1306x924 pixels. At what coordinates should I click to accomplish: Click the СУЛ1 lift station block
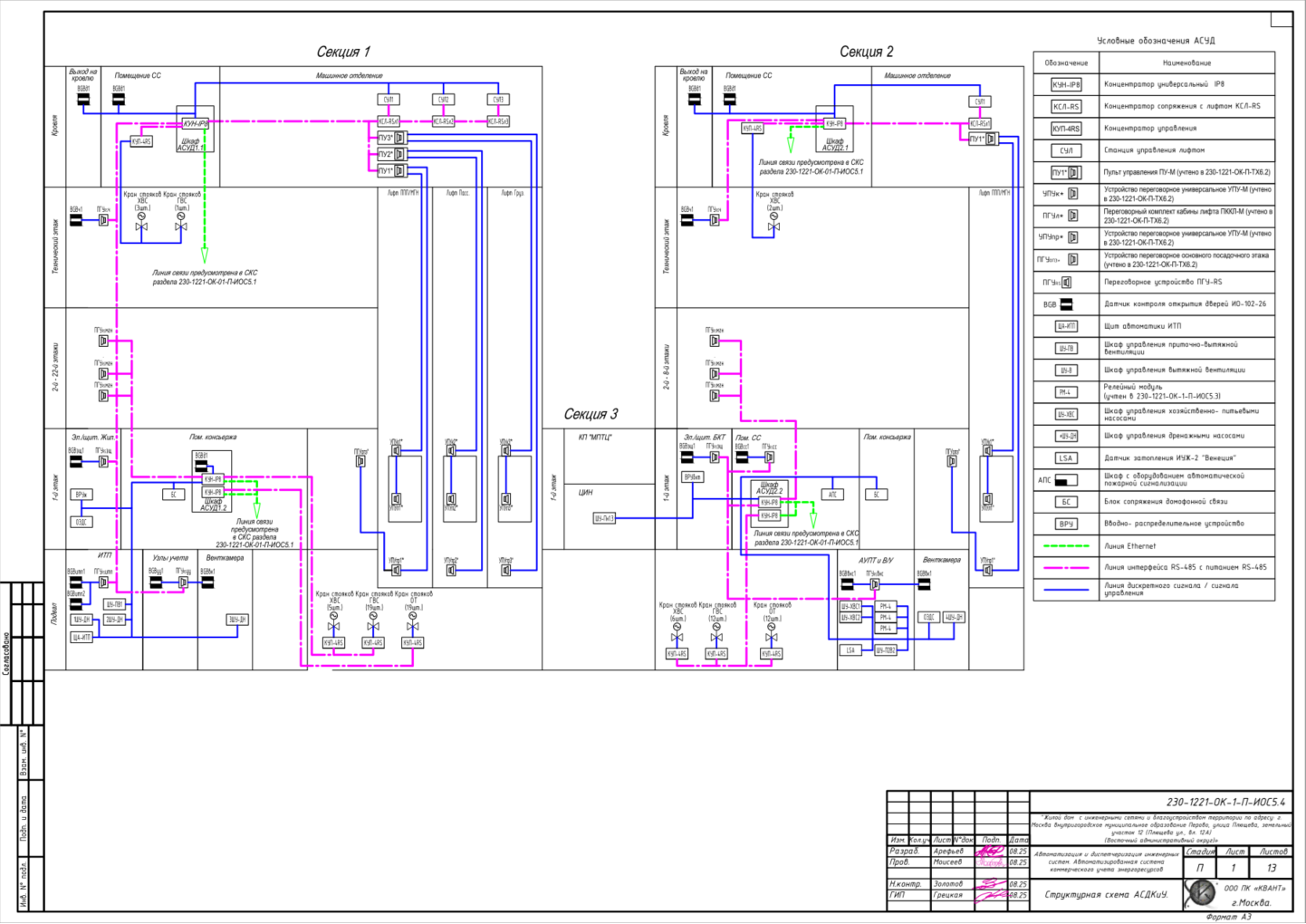tap(389, 100)
